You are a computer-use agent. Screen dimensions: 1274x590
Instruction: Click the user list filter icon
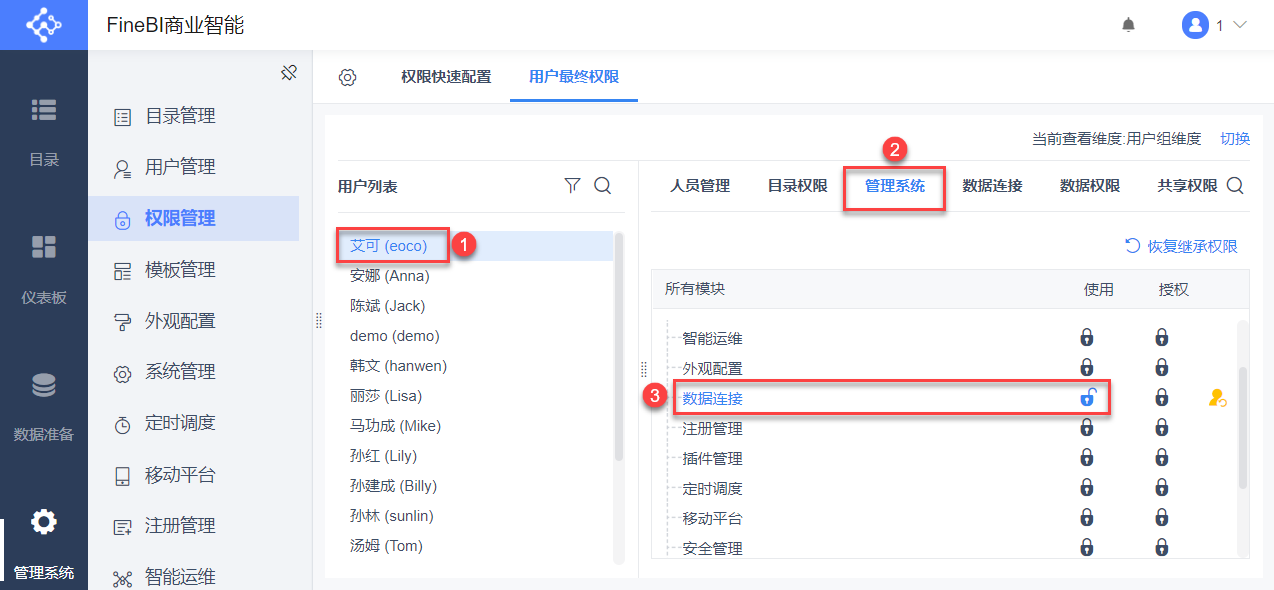coord(572,185)
